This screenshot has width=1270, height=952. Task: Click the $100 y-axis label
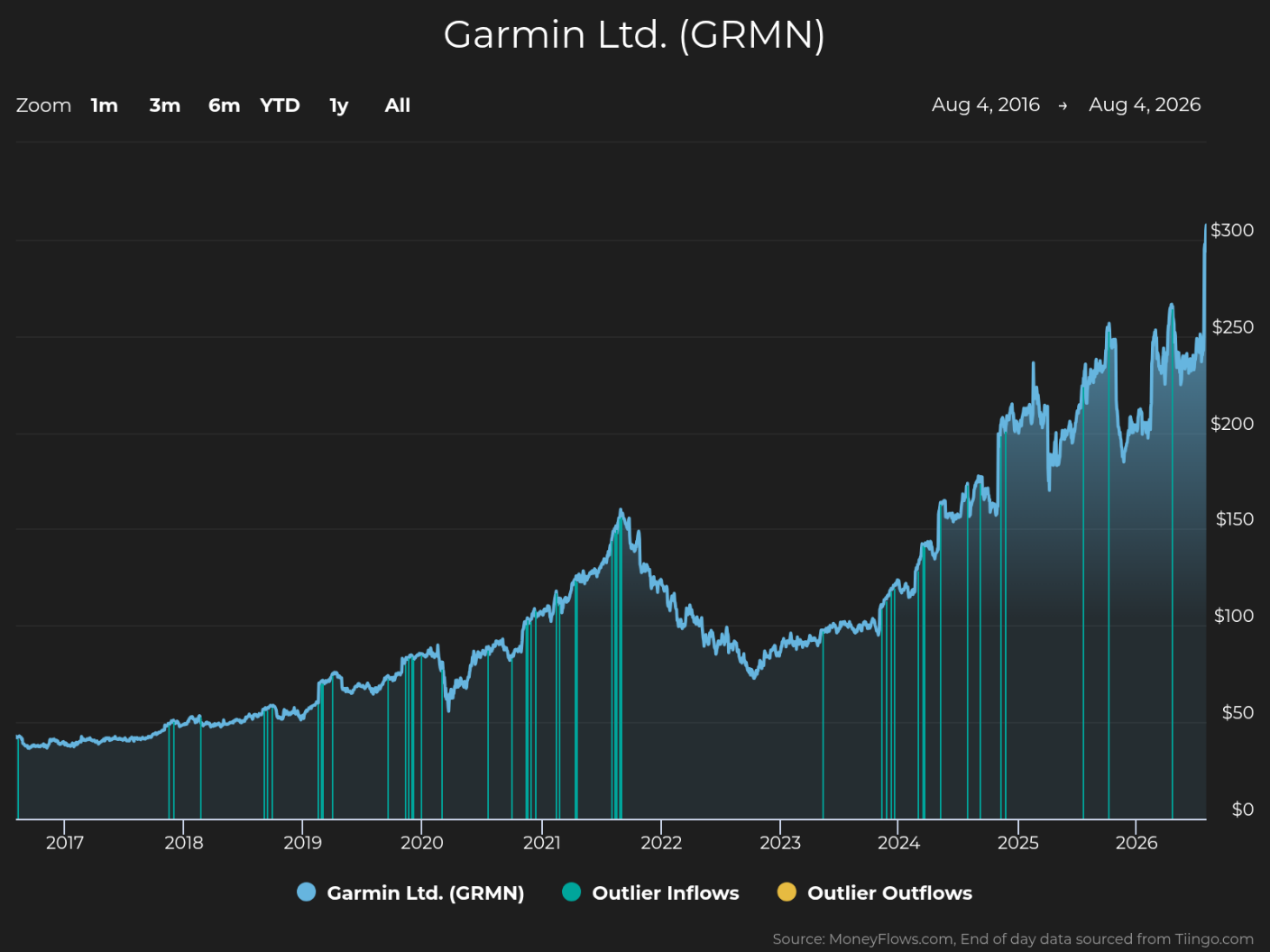coord(1234,616)
